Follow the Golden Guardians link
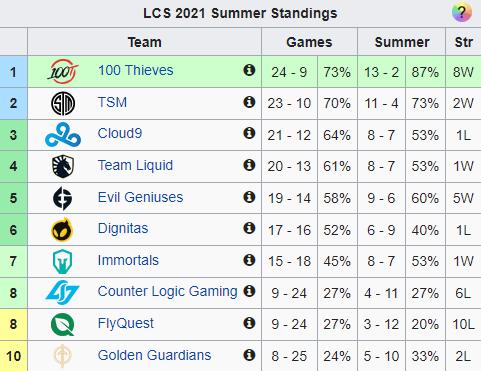Image resolution: width=481 pixels, height=371 pixels. (x=154, y=355)
